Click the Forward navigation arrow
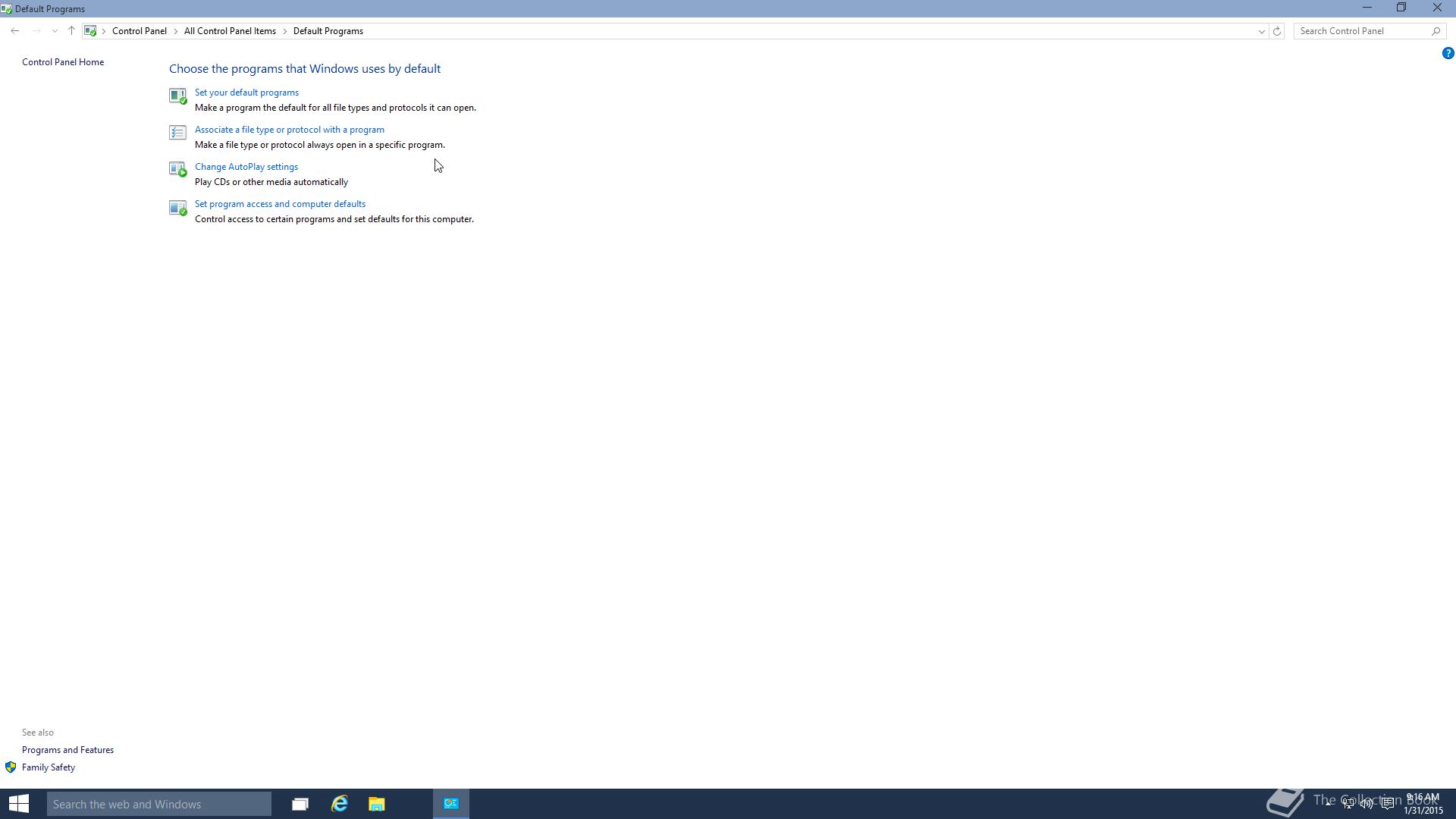Image resolution: width=1456 pixels, height=819 pixels. pos(36,31)
